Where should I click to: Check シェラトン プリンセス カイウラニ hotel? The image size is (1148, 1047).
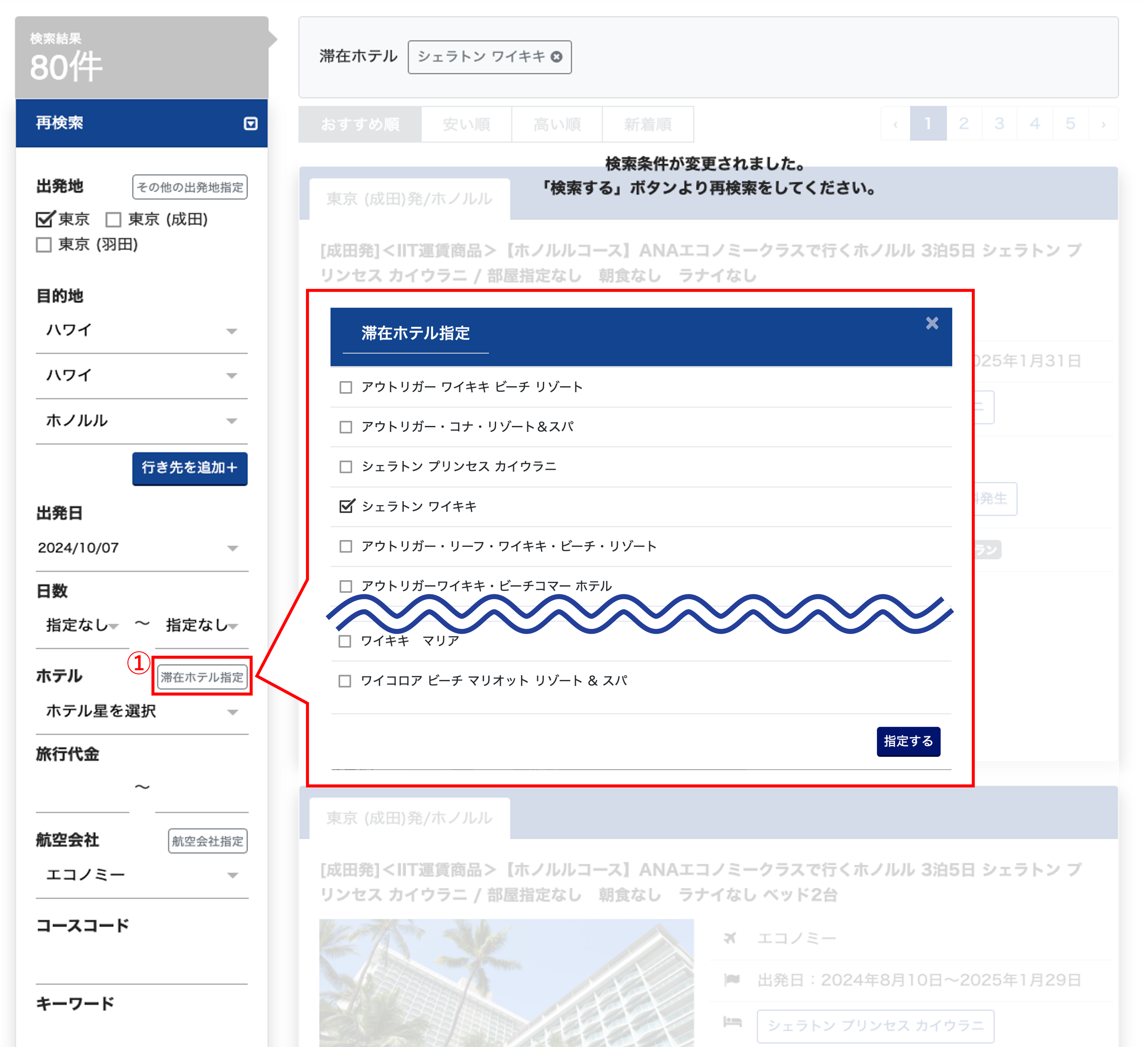coord(346,467)
